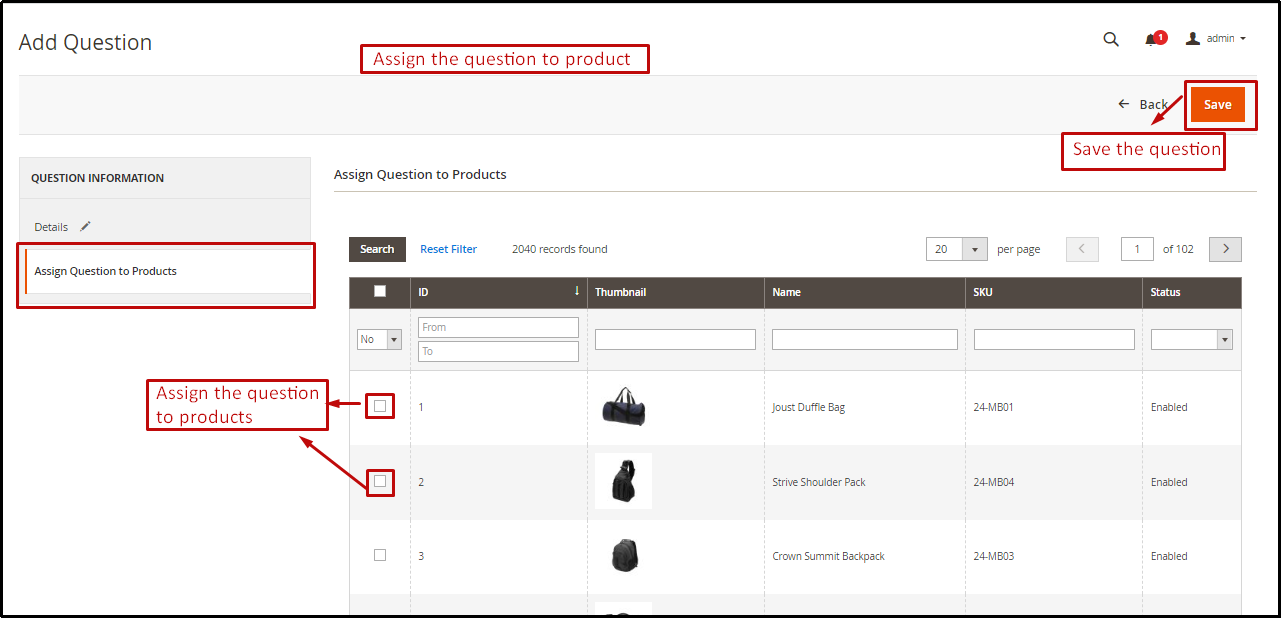Check the Joust Duffle Bag row checkbox
The image size is (1281, 618).
click(379, 406)
